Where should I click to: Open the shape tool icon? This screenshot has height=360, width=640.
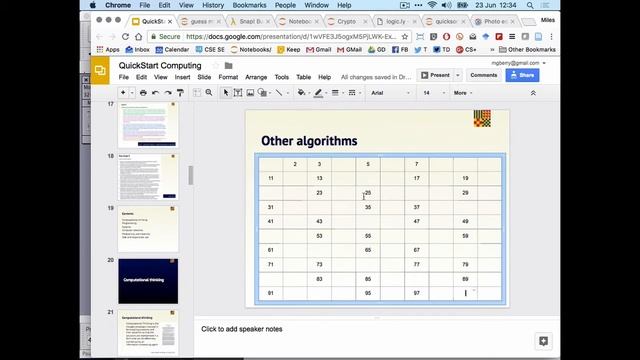[262, 93]
